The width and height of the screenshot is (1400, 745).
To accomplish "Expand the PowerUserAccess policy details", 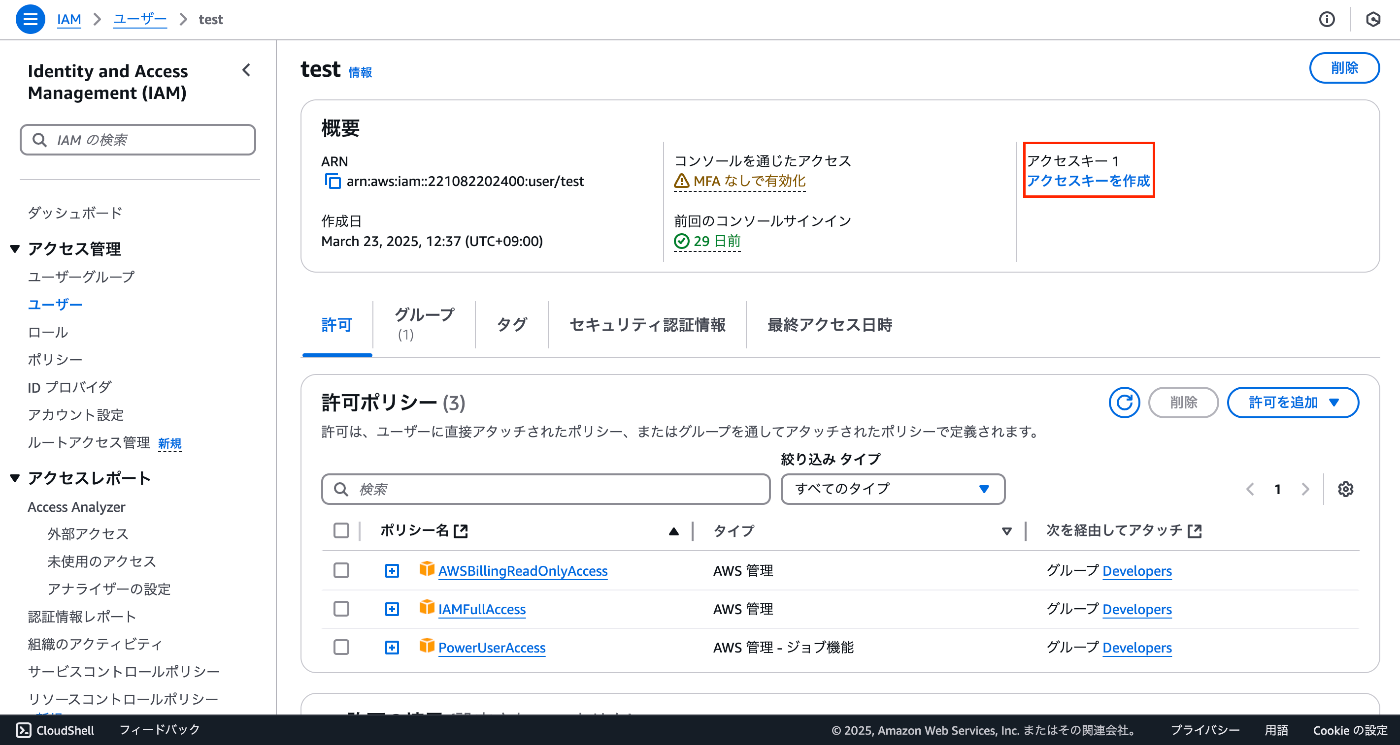I will 392,647.
